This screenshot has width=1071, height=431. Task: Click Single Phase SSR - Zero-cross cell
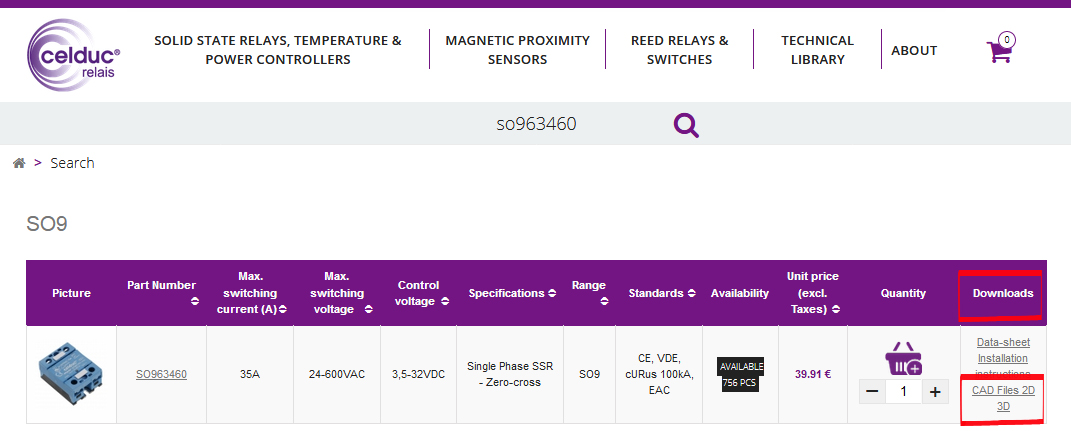click(510, 374)
